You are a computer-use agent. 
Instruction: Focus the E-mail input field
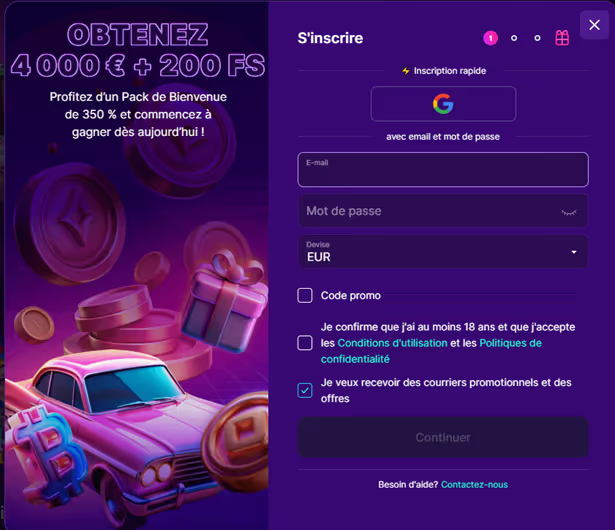tap(443, 169)
